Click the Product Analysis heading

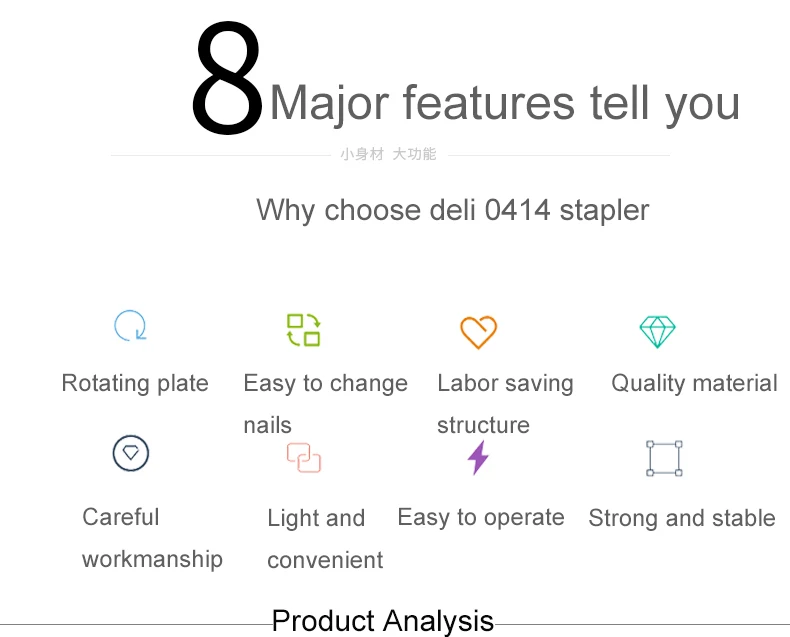[383, 620]
